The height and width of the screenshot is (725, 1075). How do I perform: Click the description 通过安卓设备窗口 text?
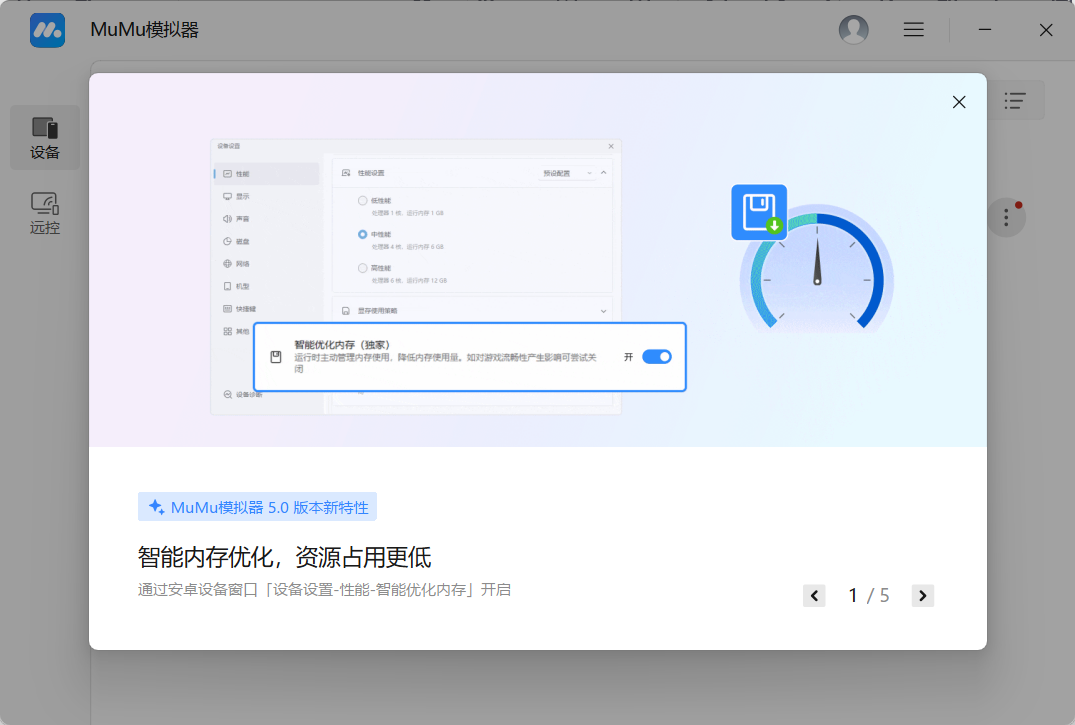tap(324, 590)
